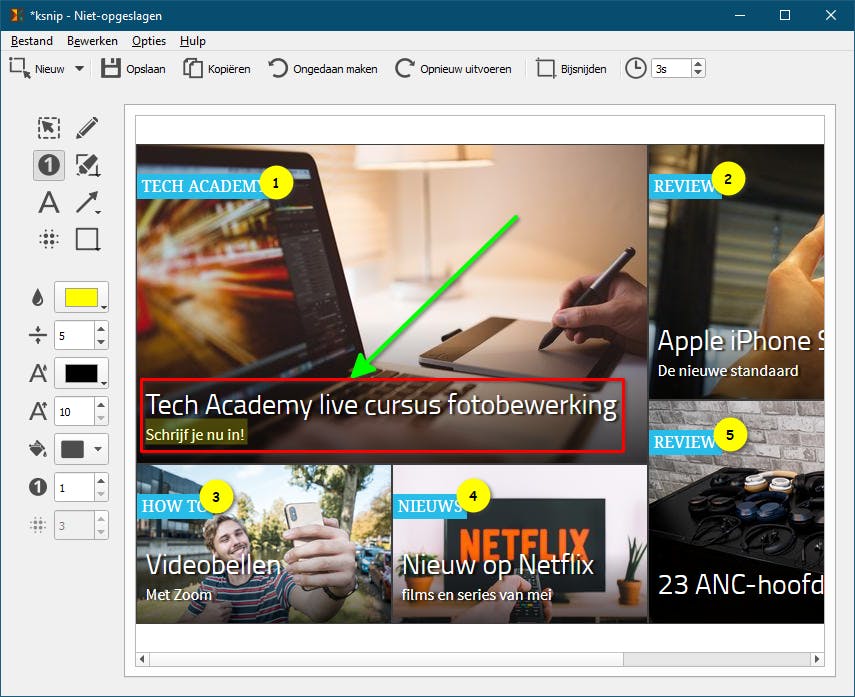
Task: Click the Tech Academy live cursus headline
Action: (381, 405)
